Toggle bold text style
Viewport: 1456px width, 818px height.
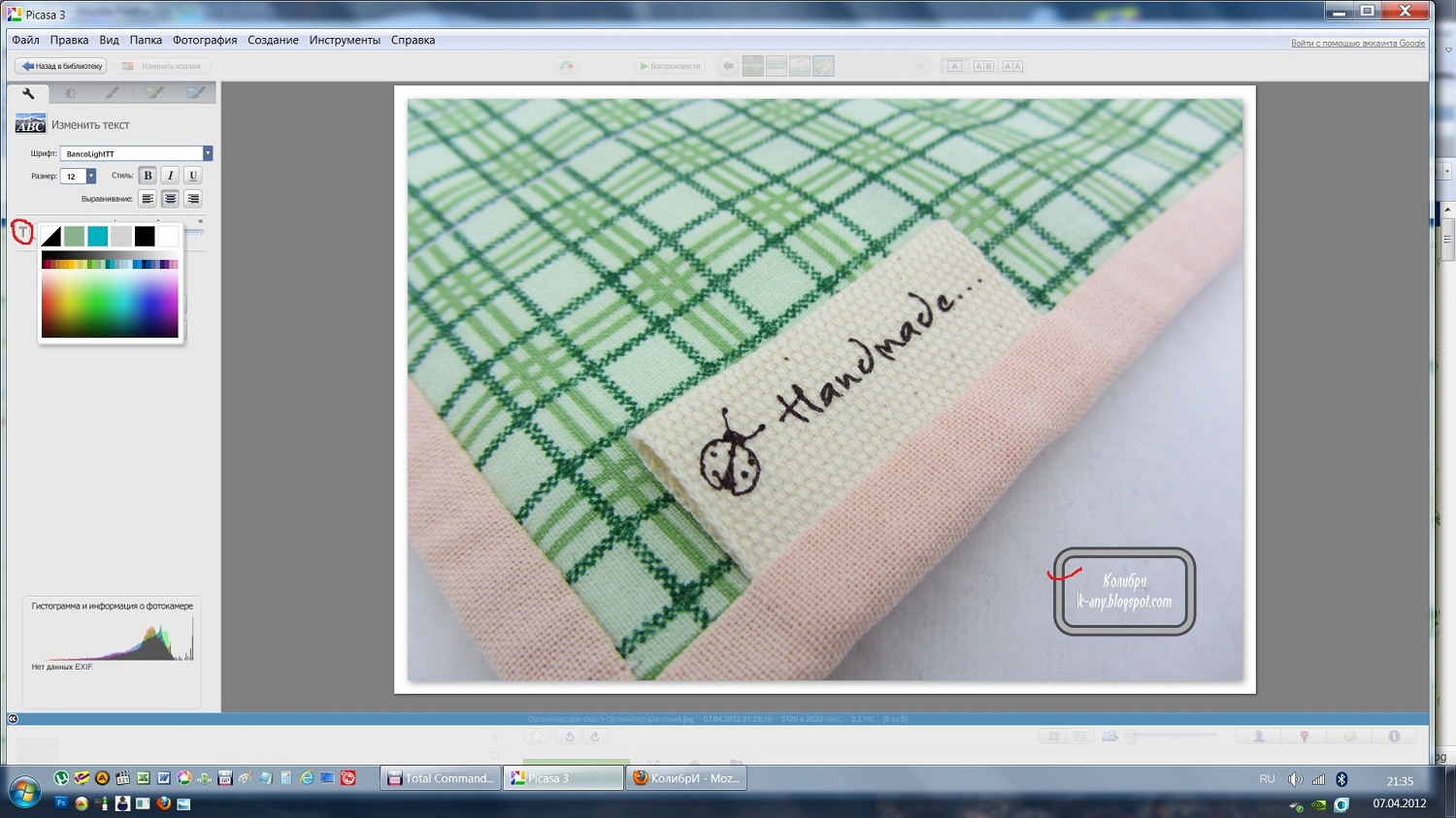[x=148, y=176]
